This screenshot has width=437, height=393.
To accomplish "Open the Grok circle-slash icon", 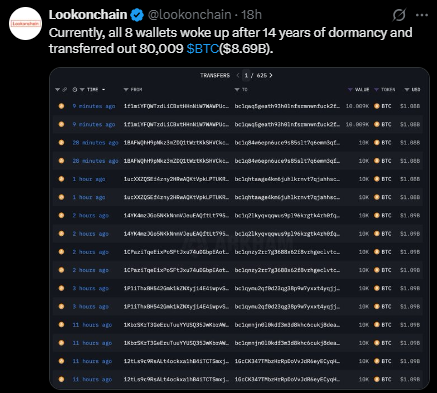I will pos(399,15).
